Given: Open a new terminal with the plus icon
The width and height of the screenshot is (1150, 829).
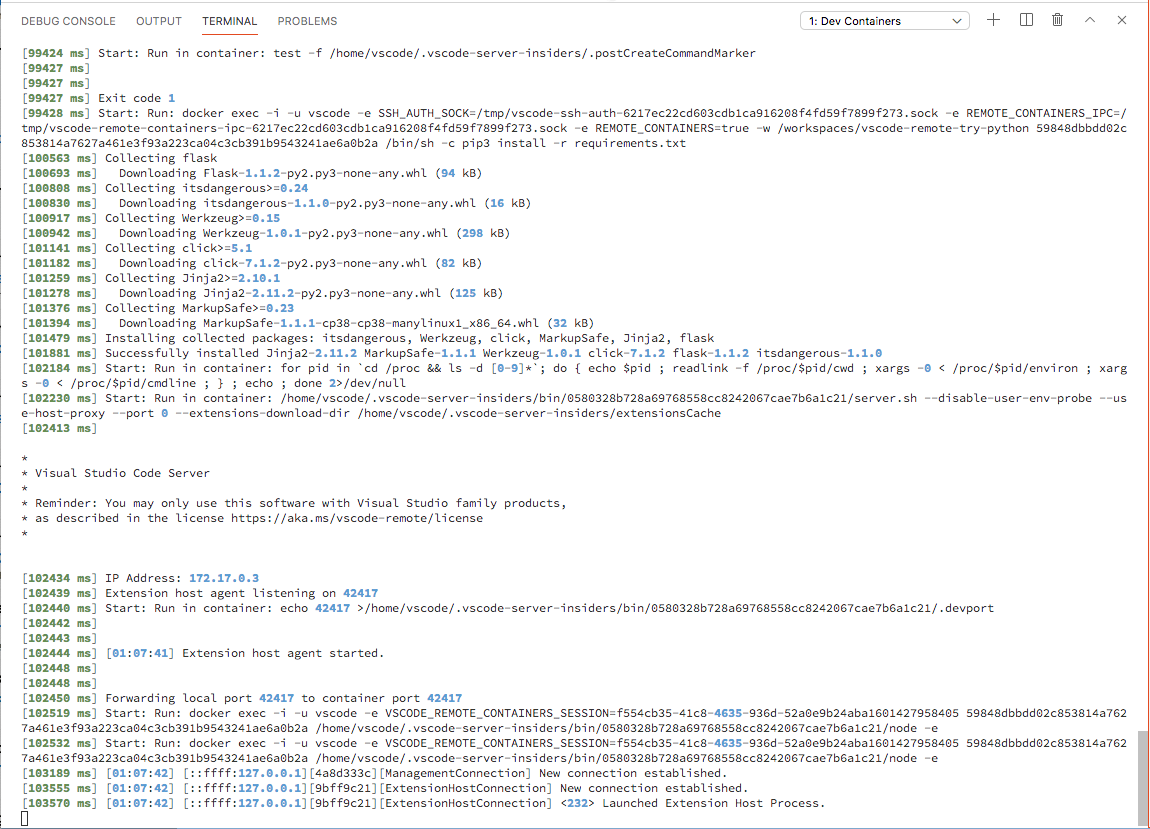Looking at the screenshot, I should 993,19.
